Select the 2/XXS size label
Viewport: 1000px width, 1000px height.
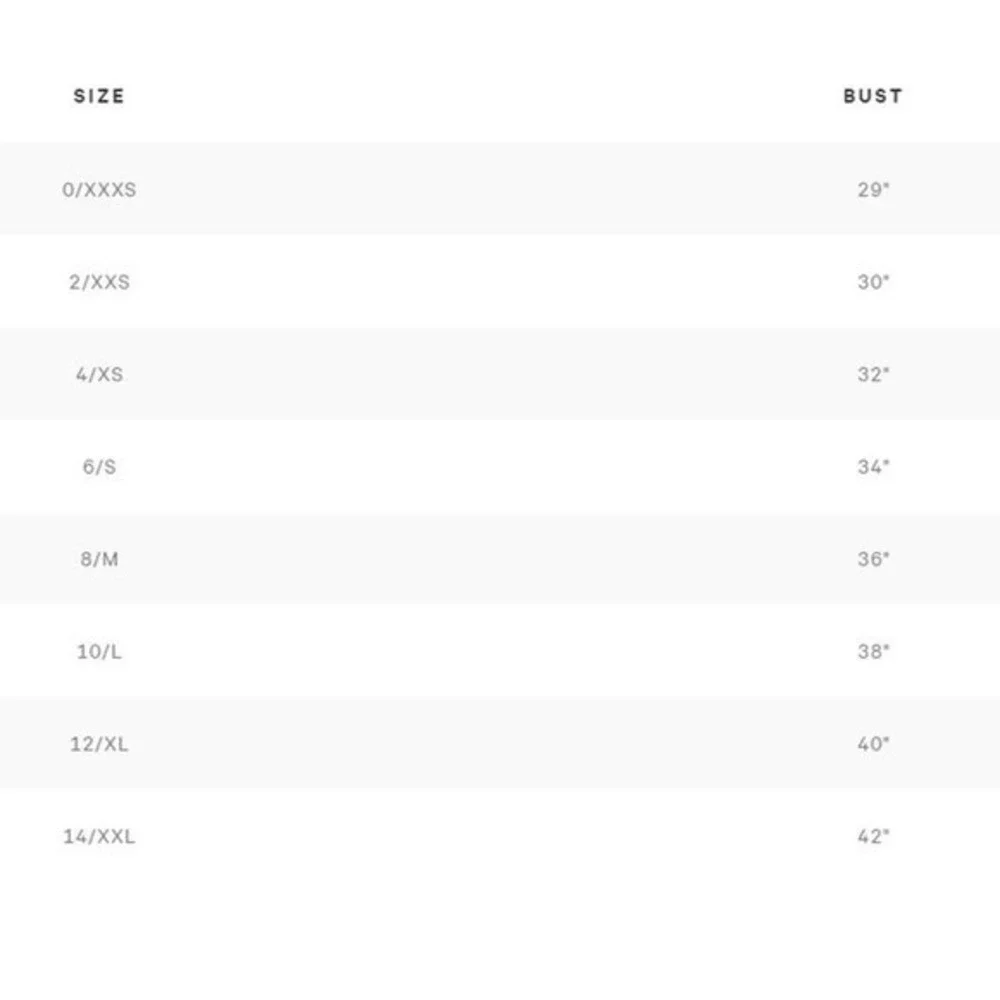[99, 282]
